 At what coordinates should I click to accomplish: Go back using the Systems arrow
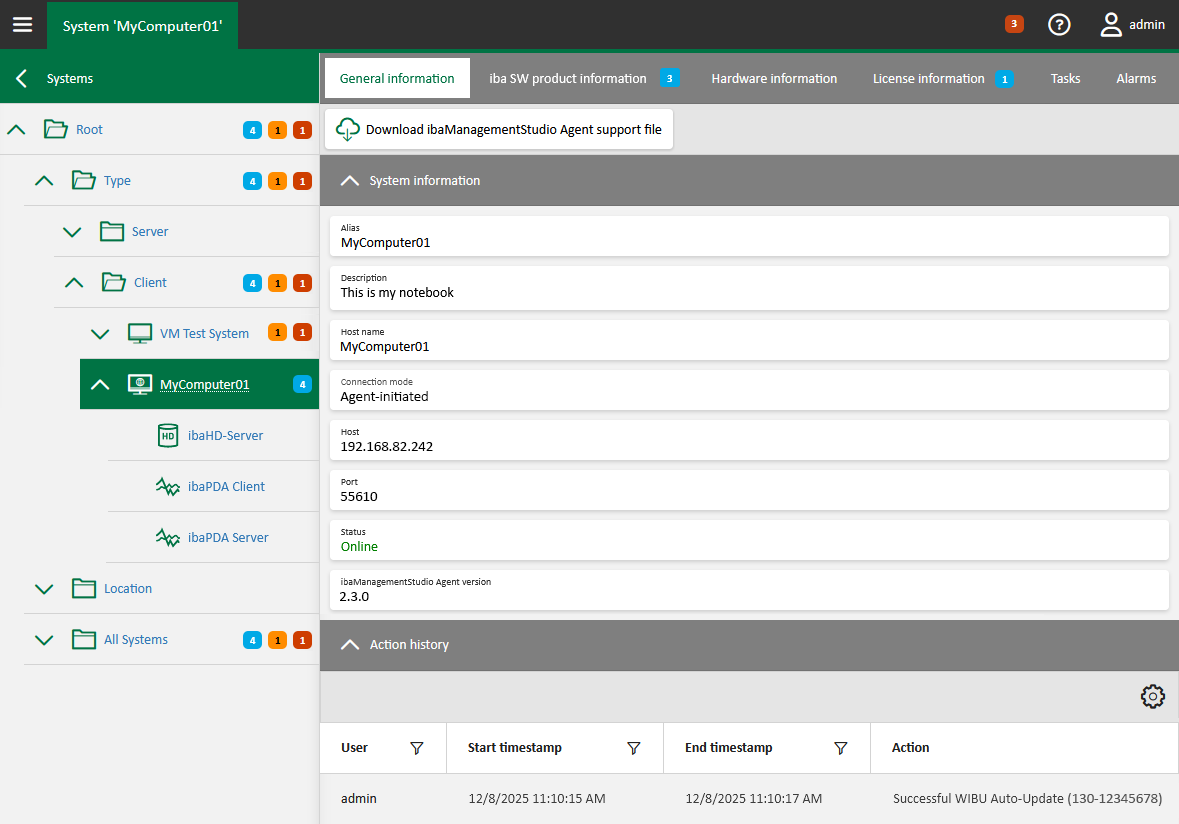coord(22,78)
